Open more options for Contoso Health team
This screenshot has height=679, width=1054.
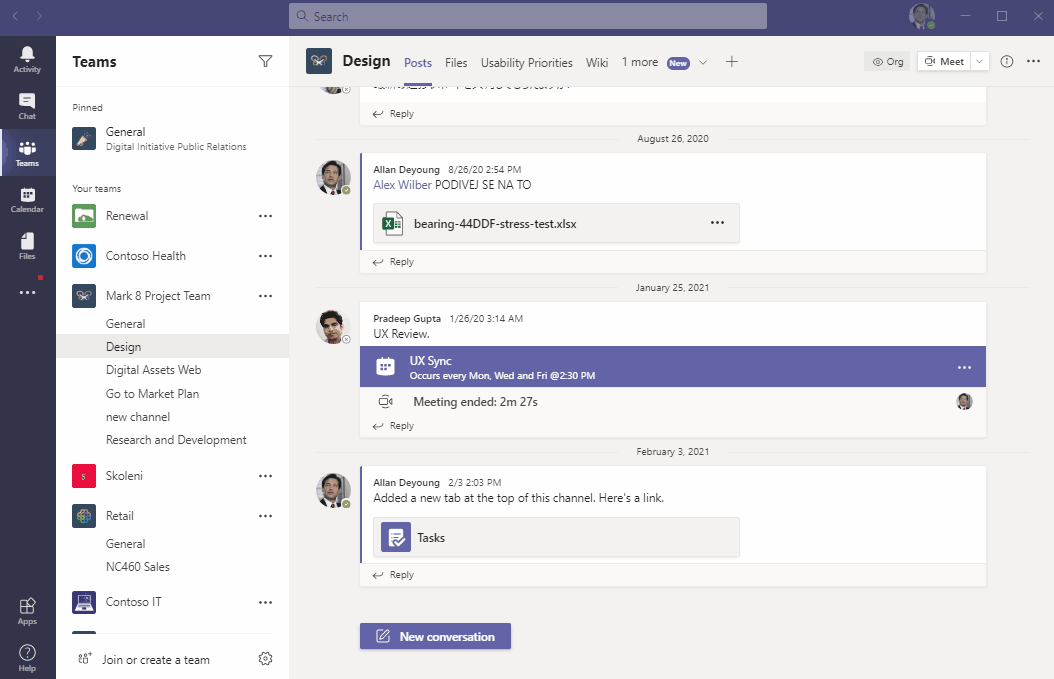tap(266, 255)
